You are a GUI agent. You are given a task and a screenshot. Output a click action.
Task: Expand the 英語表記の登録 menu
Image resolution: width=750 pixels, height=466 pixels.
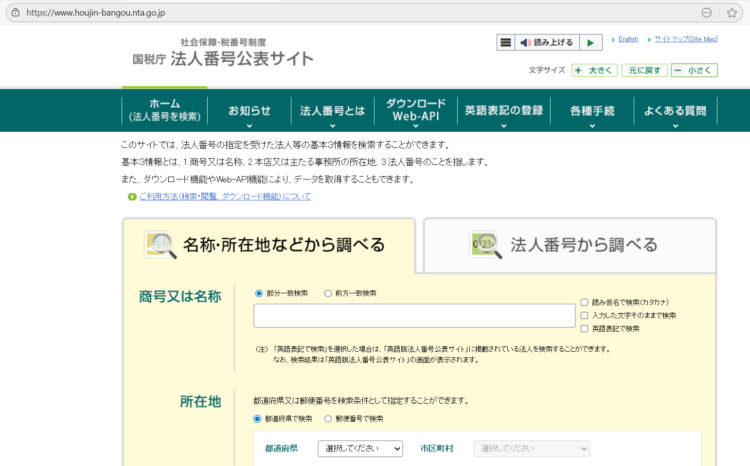(x=504, y=111)
